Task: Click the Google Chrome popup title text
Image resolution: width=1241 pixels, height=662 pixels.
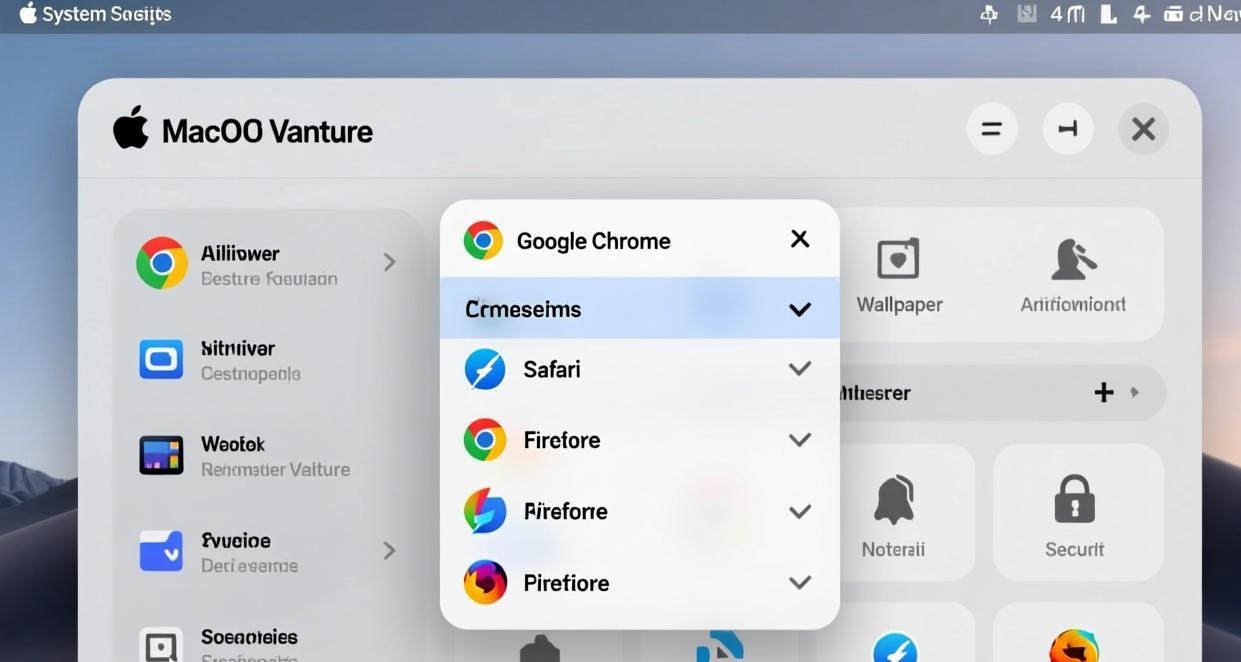Action: coord(594,241)
